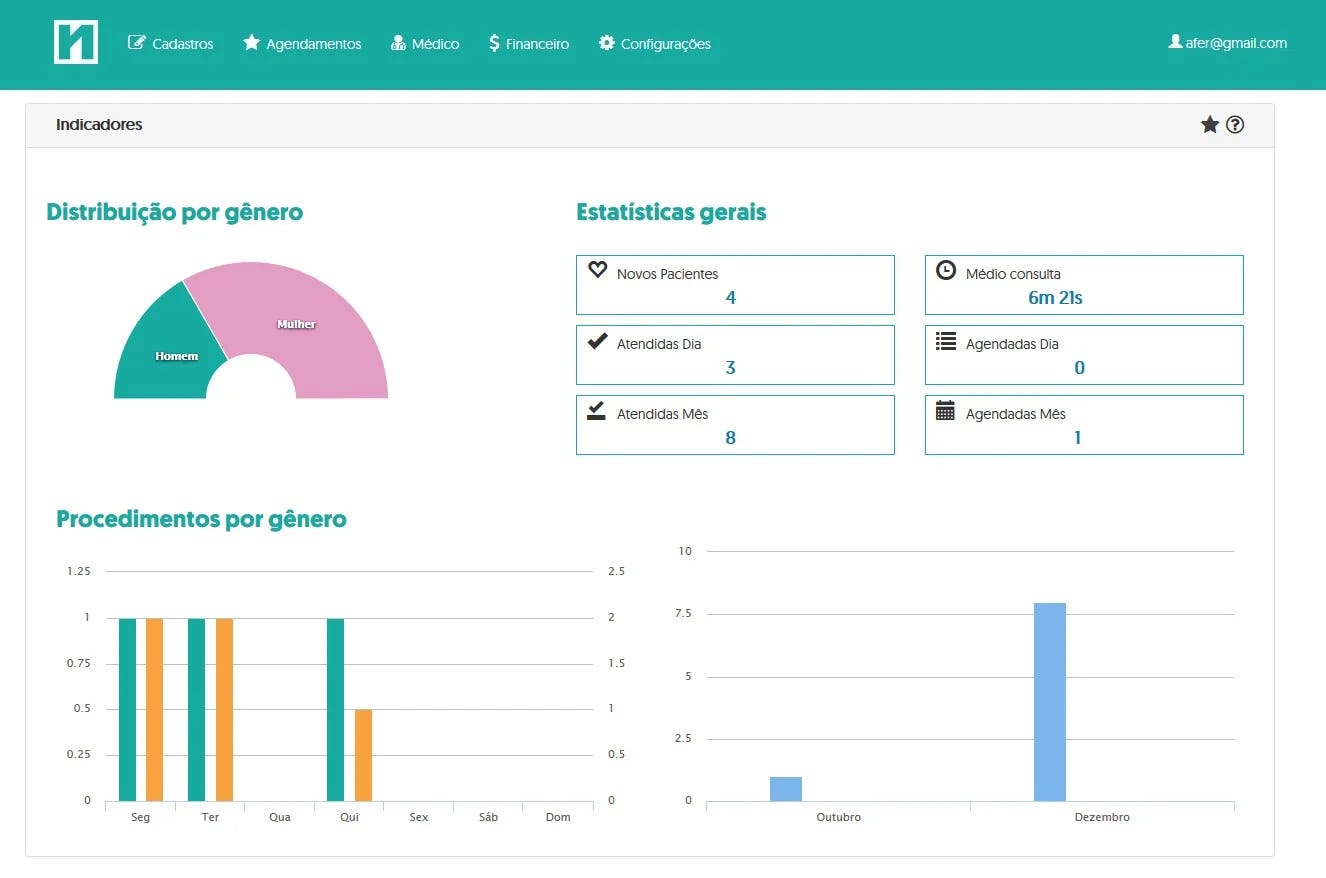Click the Indicadores page title
This screenshot has width=1326, height=878.
[99, 124]
